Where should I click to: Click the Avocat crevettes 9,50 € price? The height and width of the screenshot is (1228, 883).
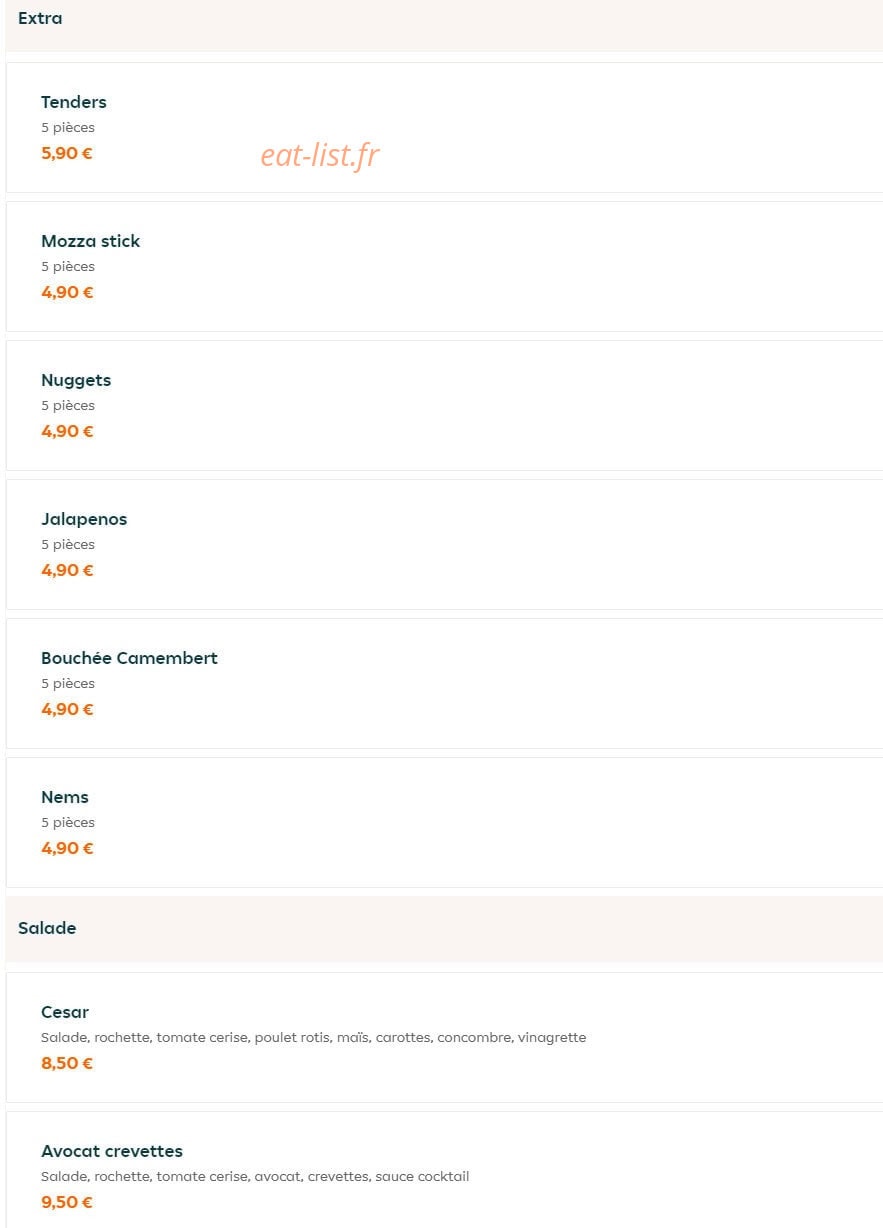[x=67, y=1202]
